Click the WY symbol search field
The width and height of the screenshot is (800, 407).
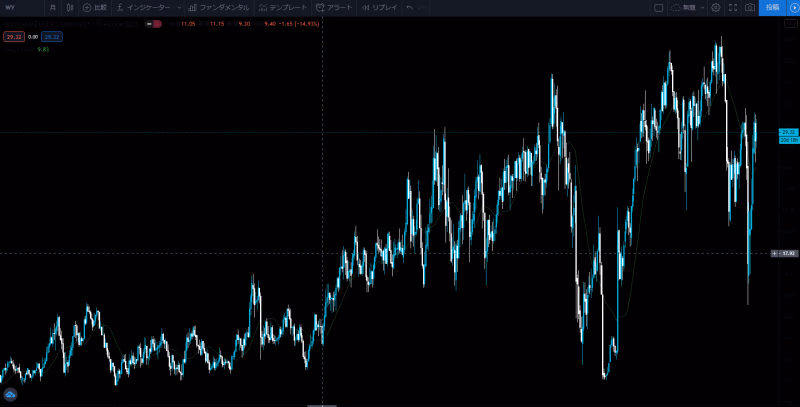(x=20, y=7)
